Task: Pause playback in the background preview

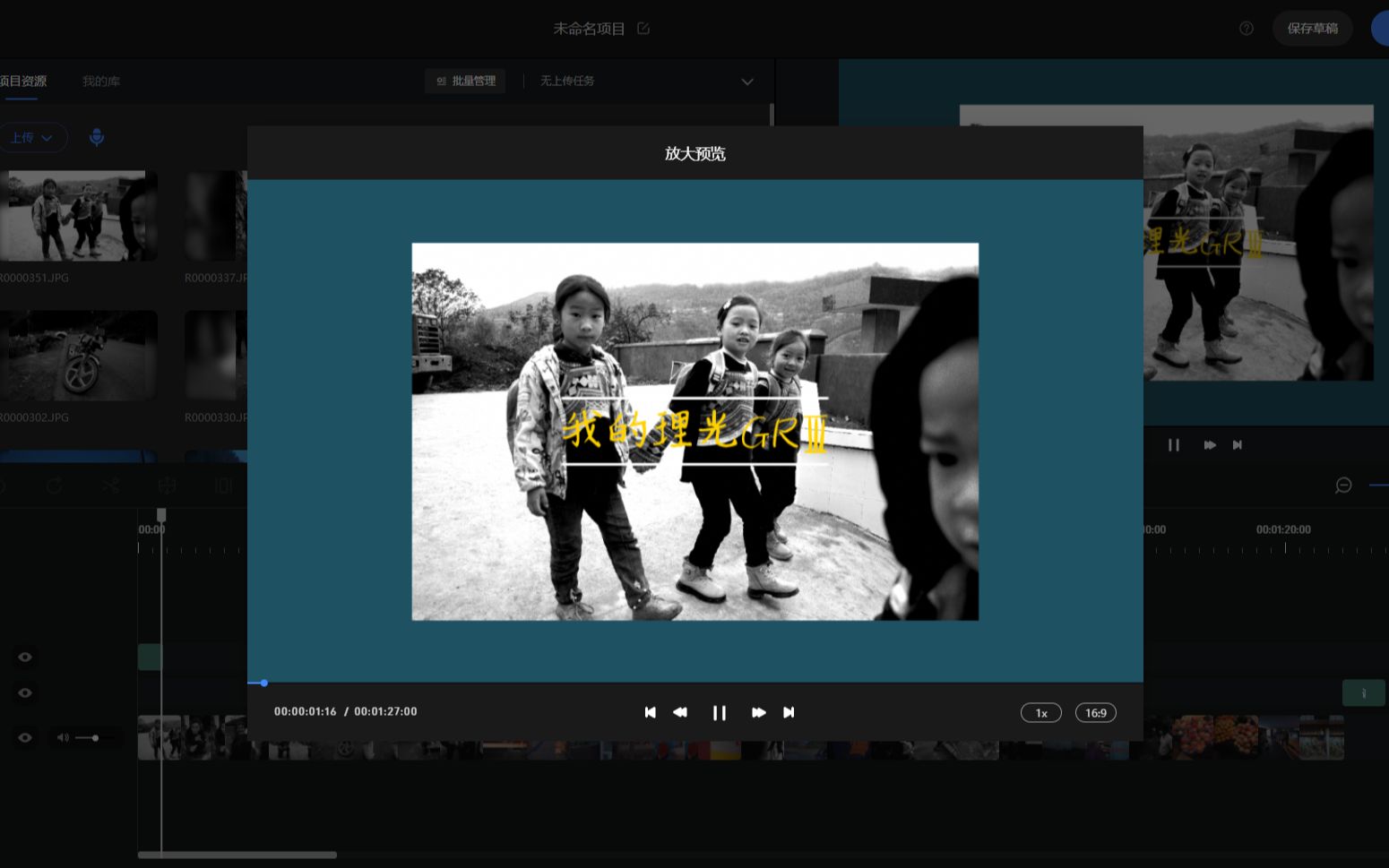Action: pos(1174,445)
